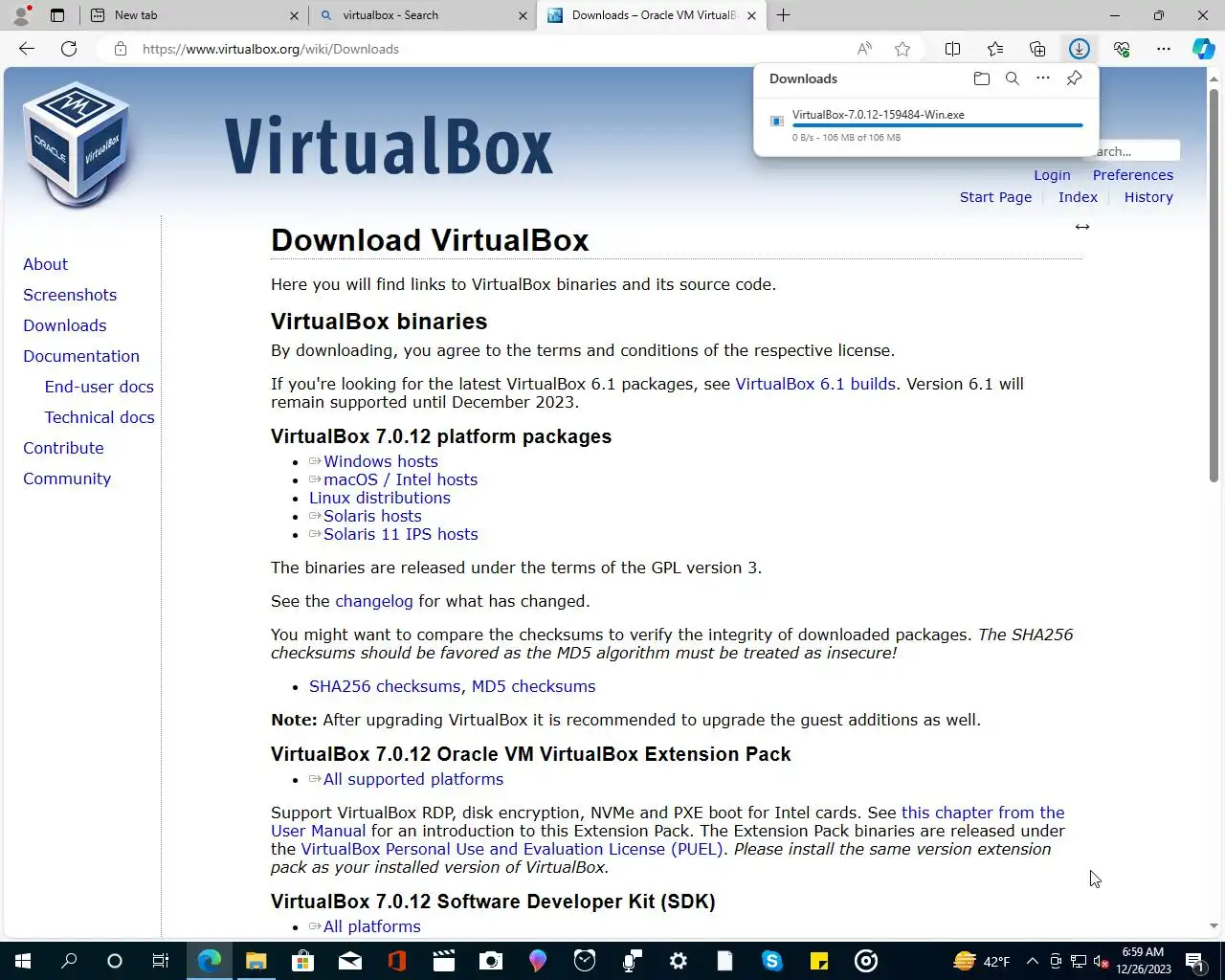Launch Copilot from Edge toolbar
The image size is (1225, 980).
(1203, 49)
